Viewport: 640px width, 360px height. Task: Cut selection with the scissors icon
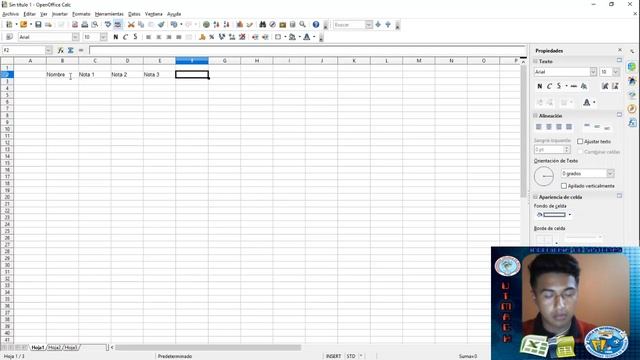click(x=131, y=24)
